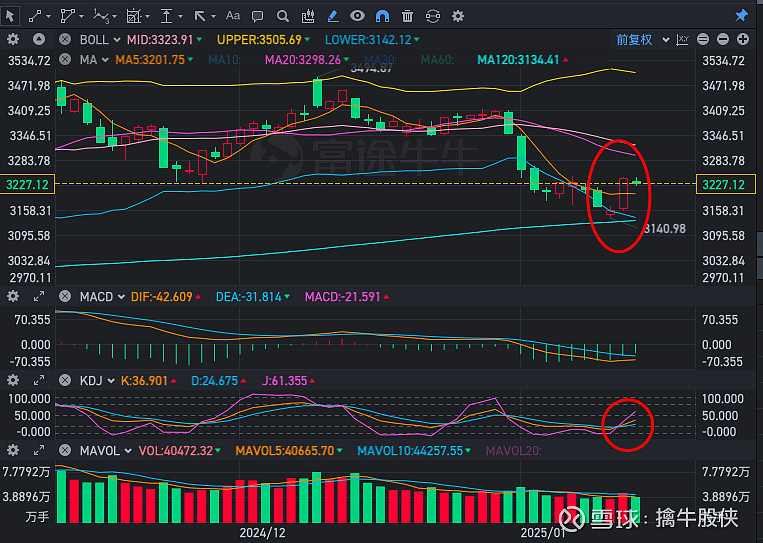This screenshot has width=763, height=543.
Task: Click the magnifier zoom tool in toolbar
Action: pyautogui.click(x=283, y=15)
